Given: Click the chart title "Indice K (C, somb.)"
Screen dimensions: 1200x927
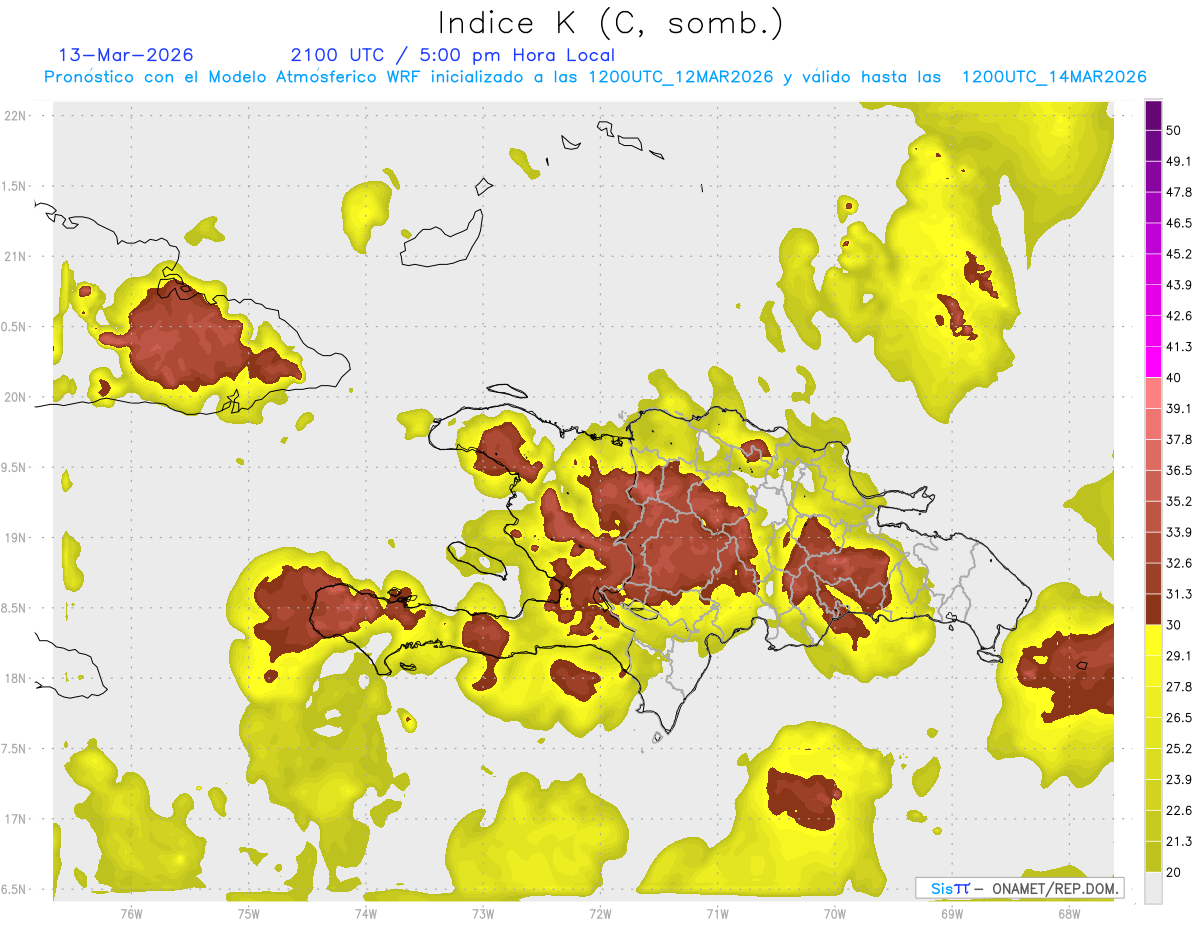Looking at the screenshot, I should pos(611,23).
